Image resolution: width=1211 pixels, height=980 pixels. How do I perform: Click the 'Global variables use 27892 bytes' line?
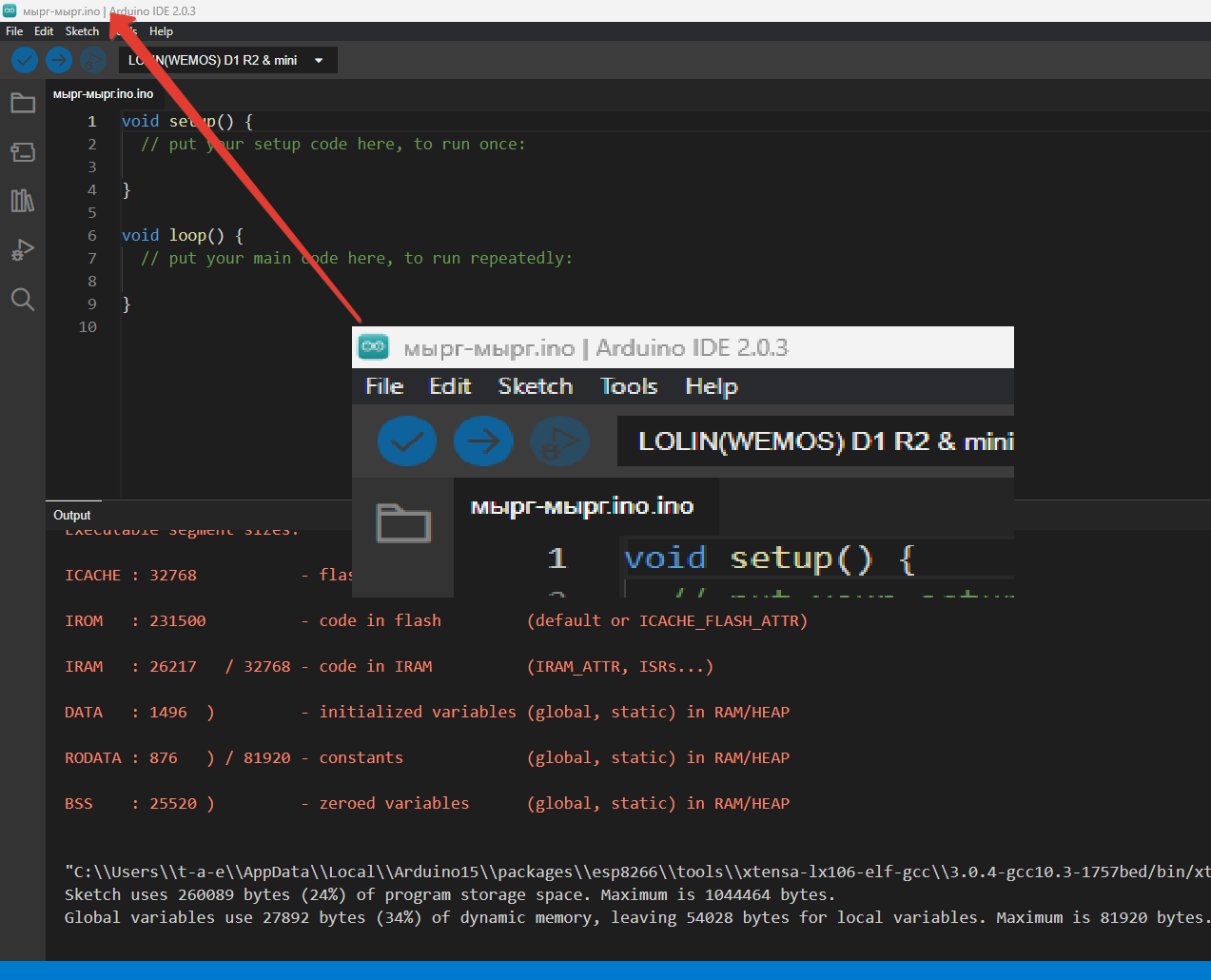[x=637, y=917]
